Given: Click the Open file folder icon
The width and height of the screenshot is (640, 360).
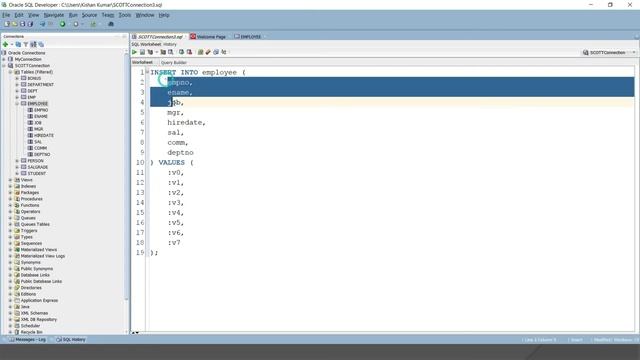Looking at the screenshot, I should click(x=15, y=24).
